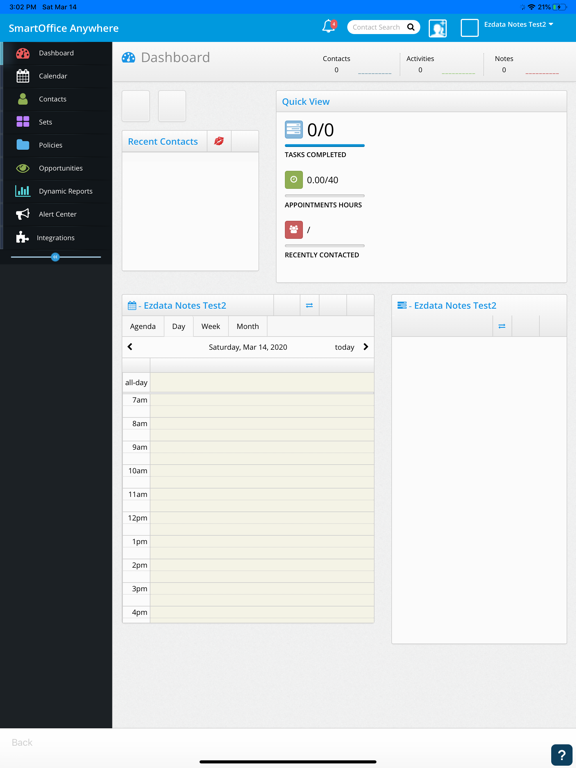The height and width of the screenshot is (768, 576).
Task: Jump to today in the calendar
Action: [x=344, y=347]
